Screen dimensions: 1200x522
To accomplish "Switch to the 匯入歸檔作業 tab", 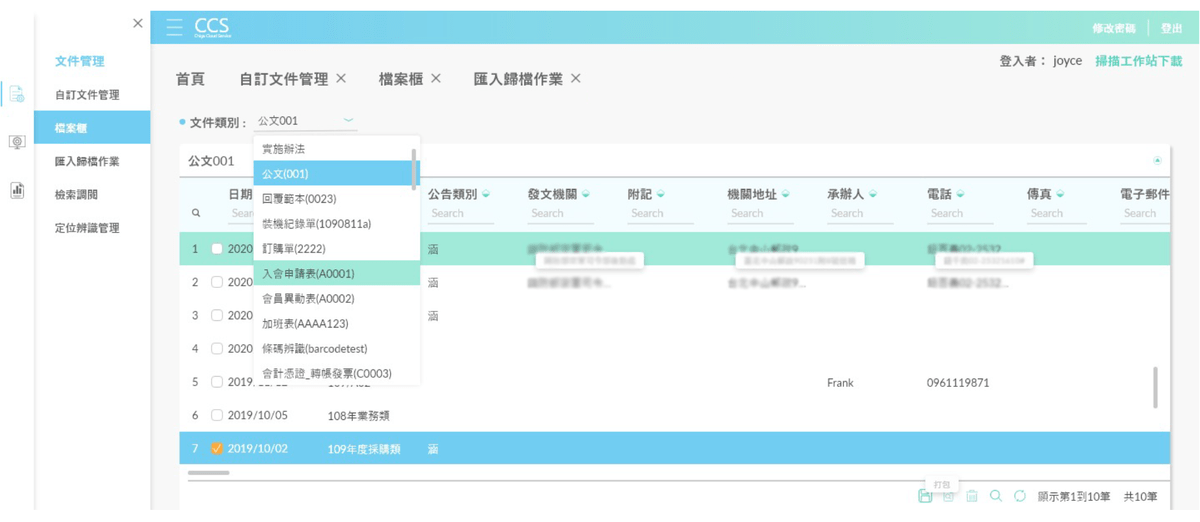I will 517,79.
